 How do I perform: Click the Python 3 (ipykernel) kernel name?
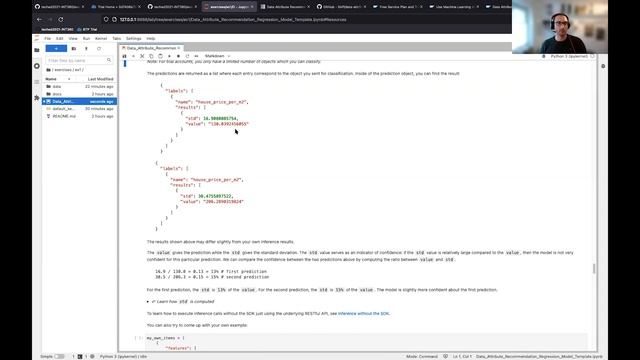tap(569, 56)
